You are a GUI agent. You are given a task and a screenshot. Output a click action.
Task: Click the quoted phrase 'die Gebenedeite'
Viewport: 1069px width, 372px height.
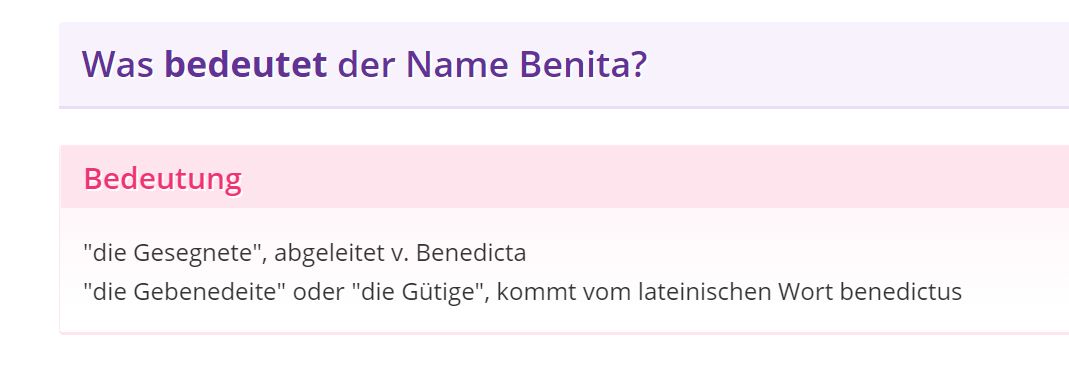[x=184, y=292]
